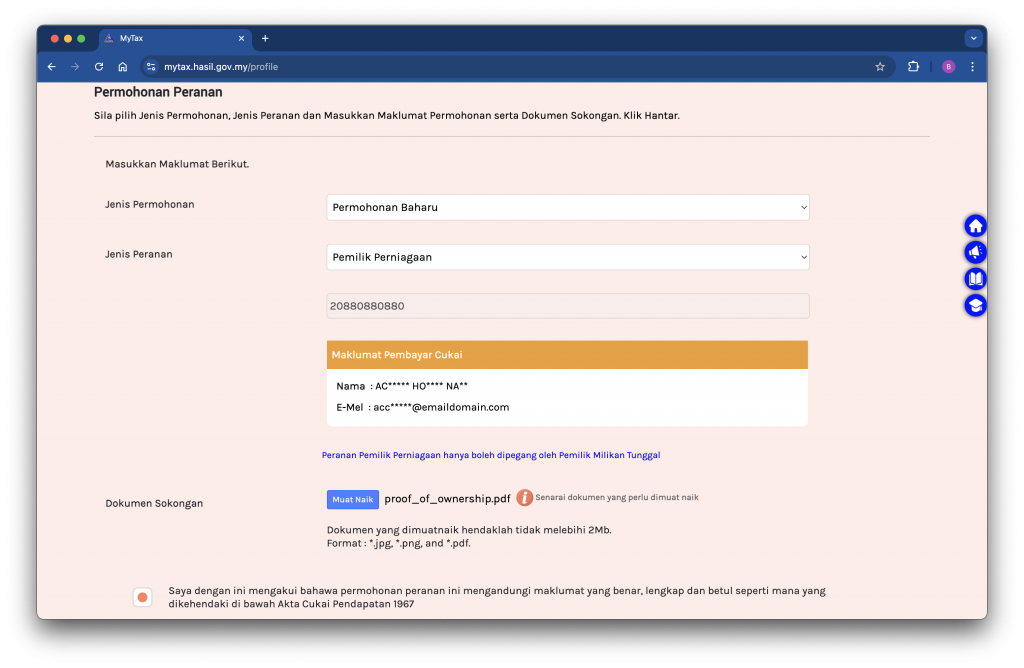Expand the Jenis Permohonan dropdown
This screenshot has height=668, width=1024.
point(567,207)
